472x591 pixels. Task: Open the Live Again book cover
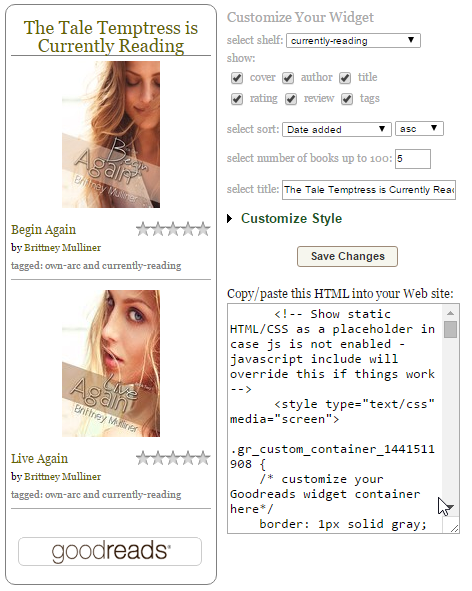pos(111,363)
